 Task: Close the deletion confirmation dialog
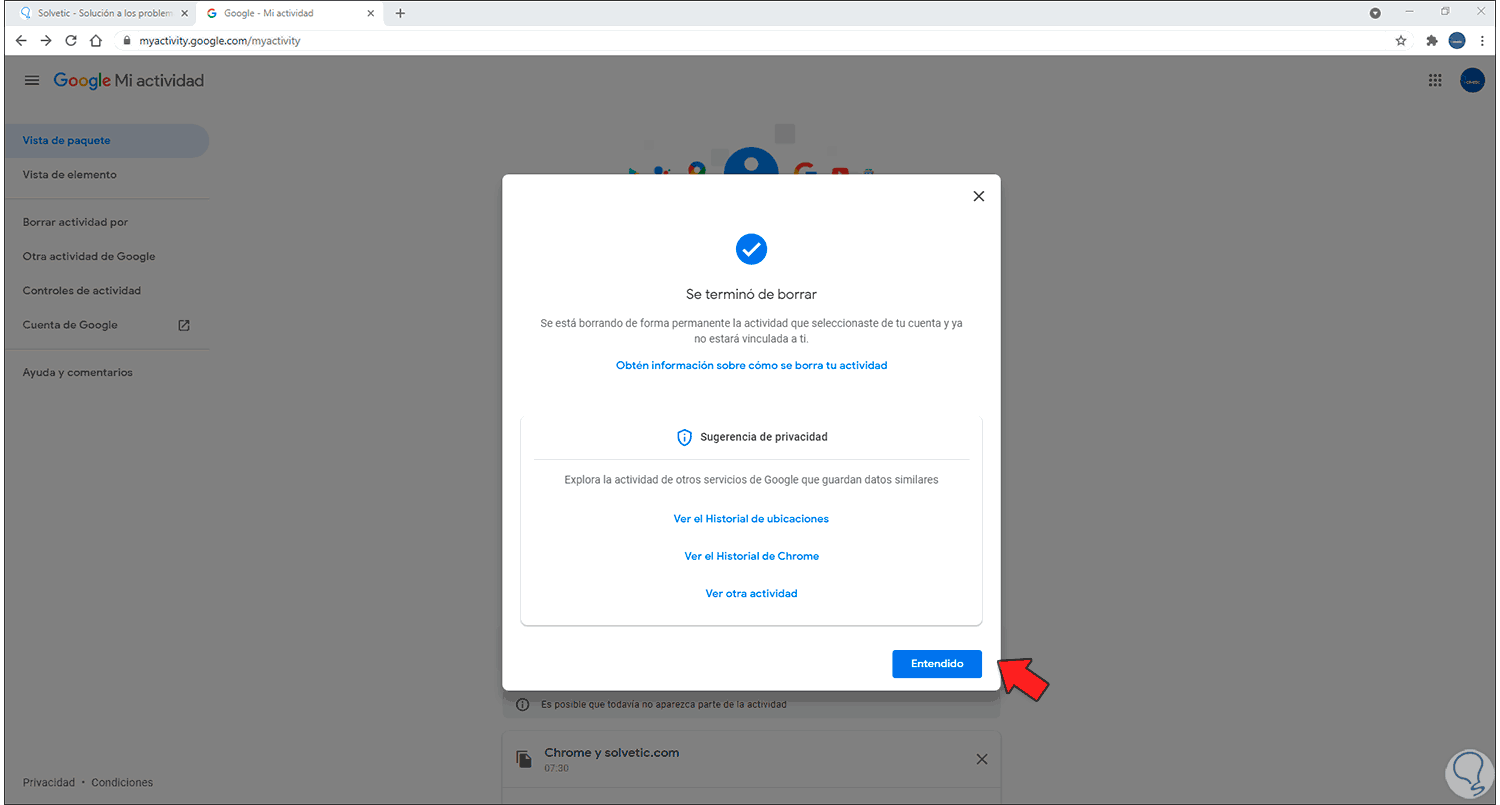[x=978, y=196]
